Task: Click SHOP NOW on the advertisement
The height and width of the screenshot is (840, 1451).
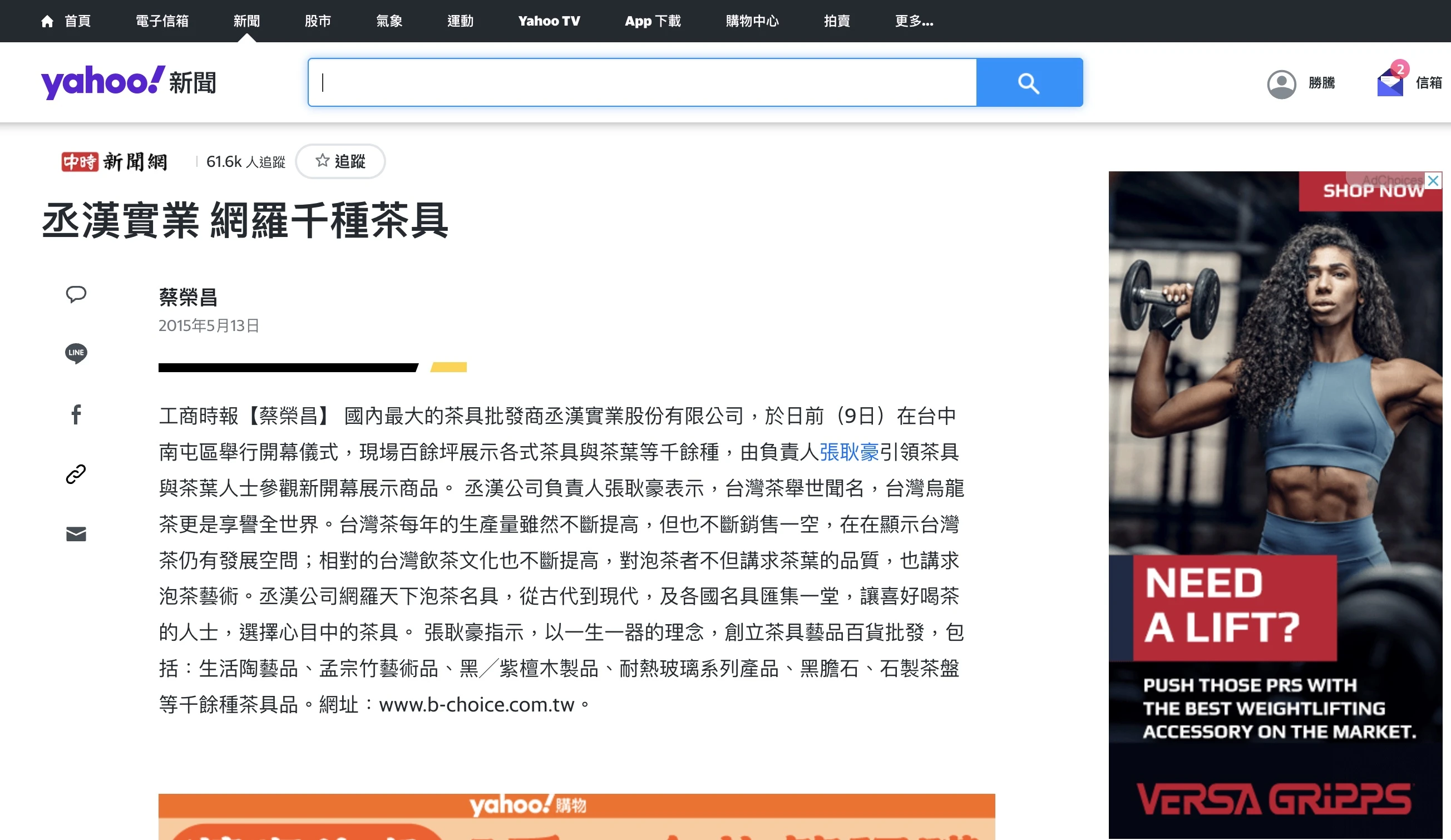Action: click(x=1373, y=191)
